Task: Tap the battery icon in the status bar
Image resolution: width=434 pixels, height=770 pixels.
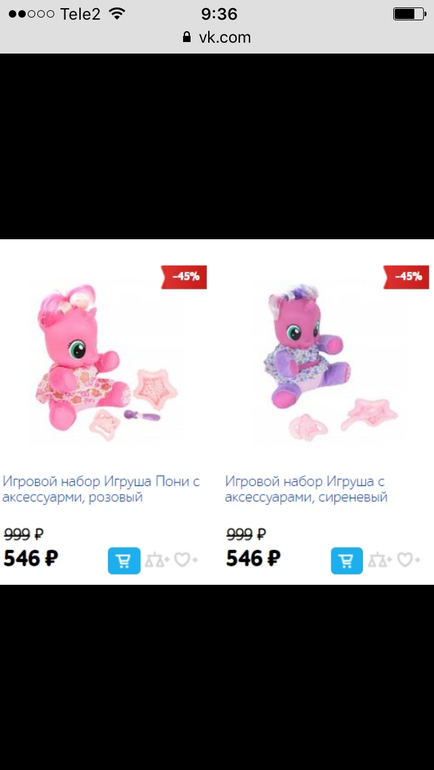Action: click(409, 14)
